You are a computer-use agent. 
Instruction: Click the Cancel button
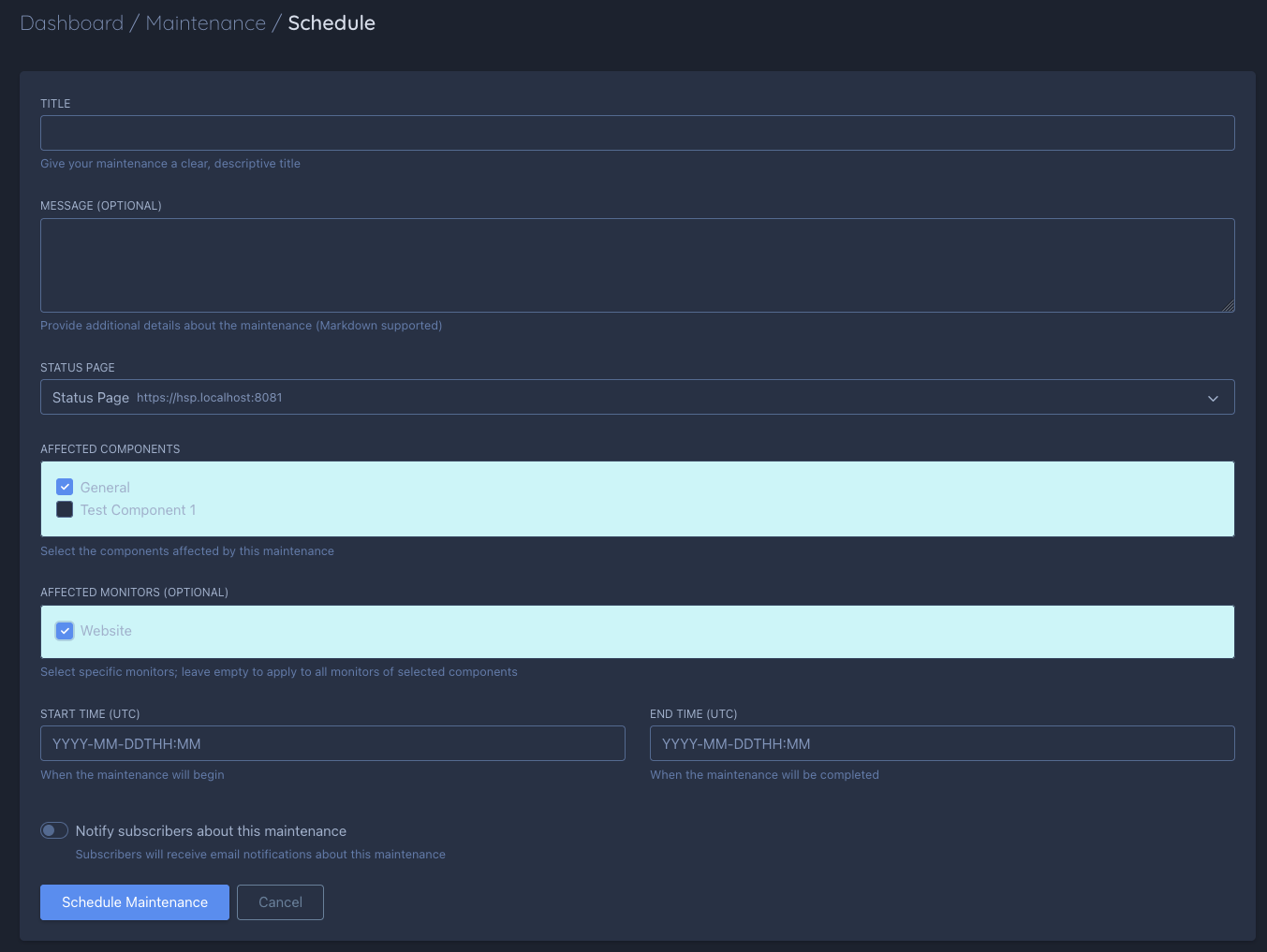pos(280,901)
